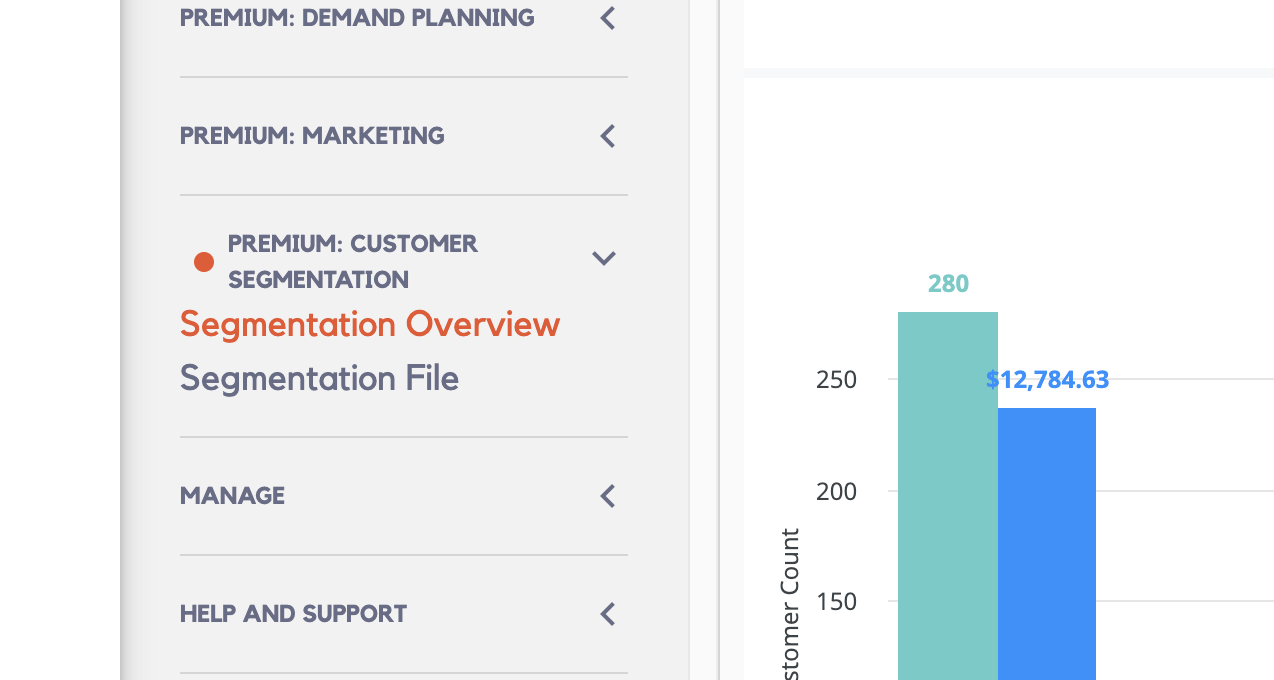Click the 150 y-axis tick label
This screenshot has width=1274, height=680.
(836, 602)
